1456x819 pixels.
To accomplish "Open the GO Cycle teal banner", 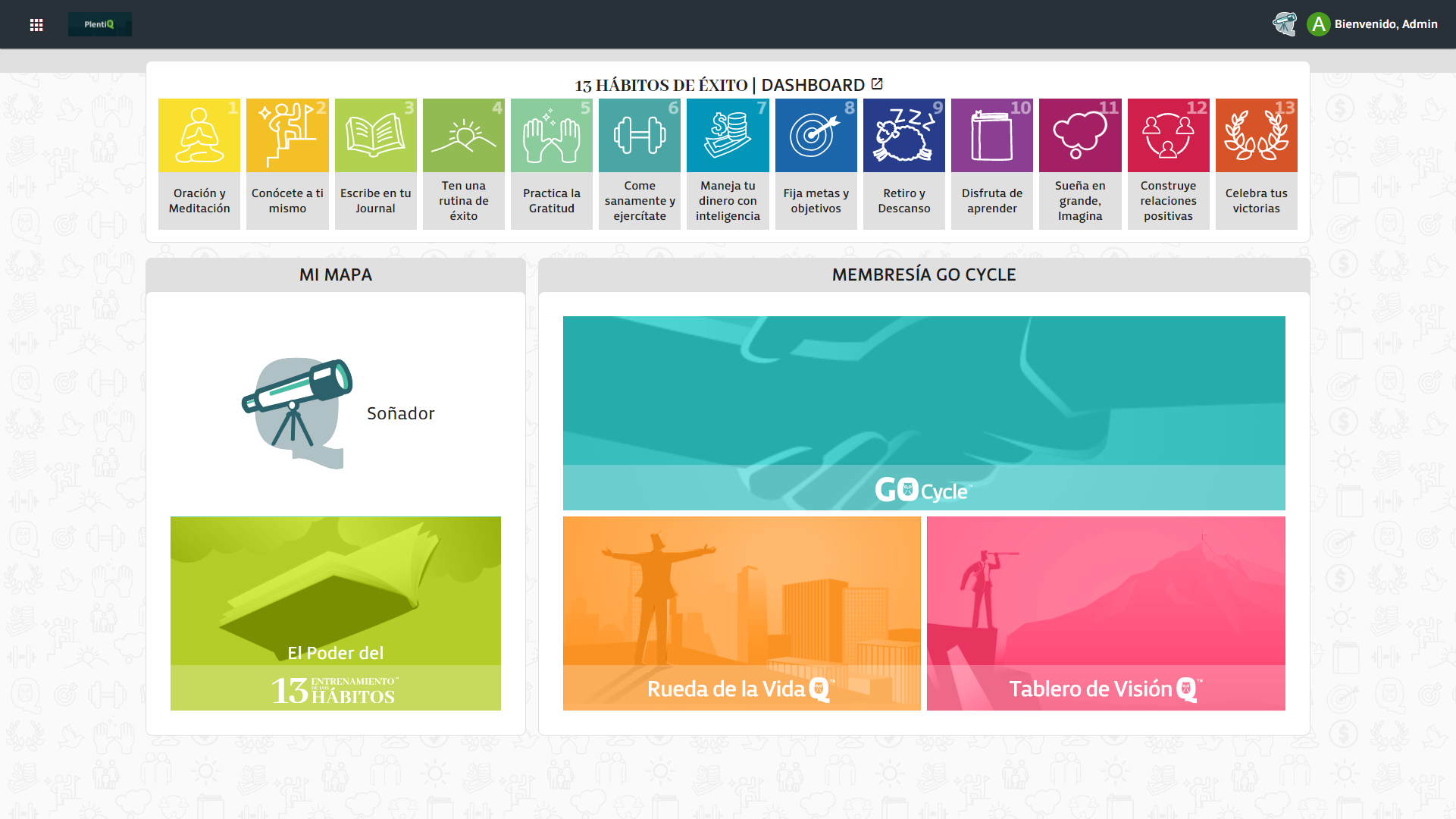I will [924, 413].
